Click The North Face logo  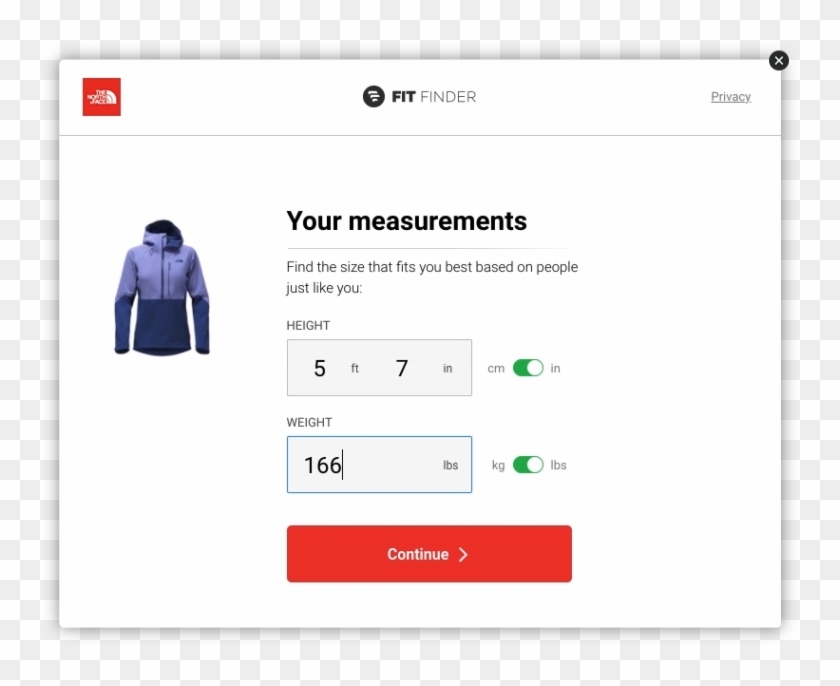pos(102,97)
